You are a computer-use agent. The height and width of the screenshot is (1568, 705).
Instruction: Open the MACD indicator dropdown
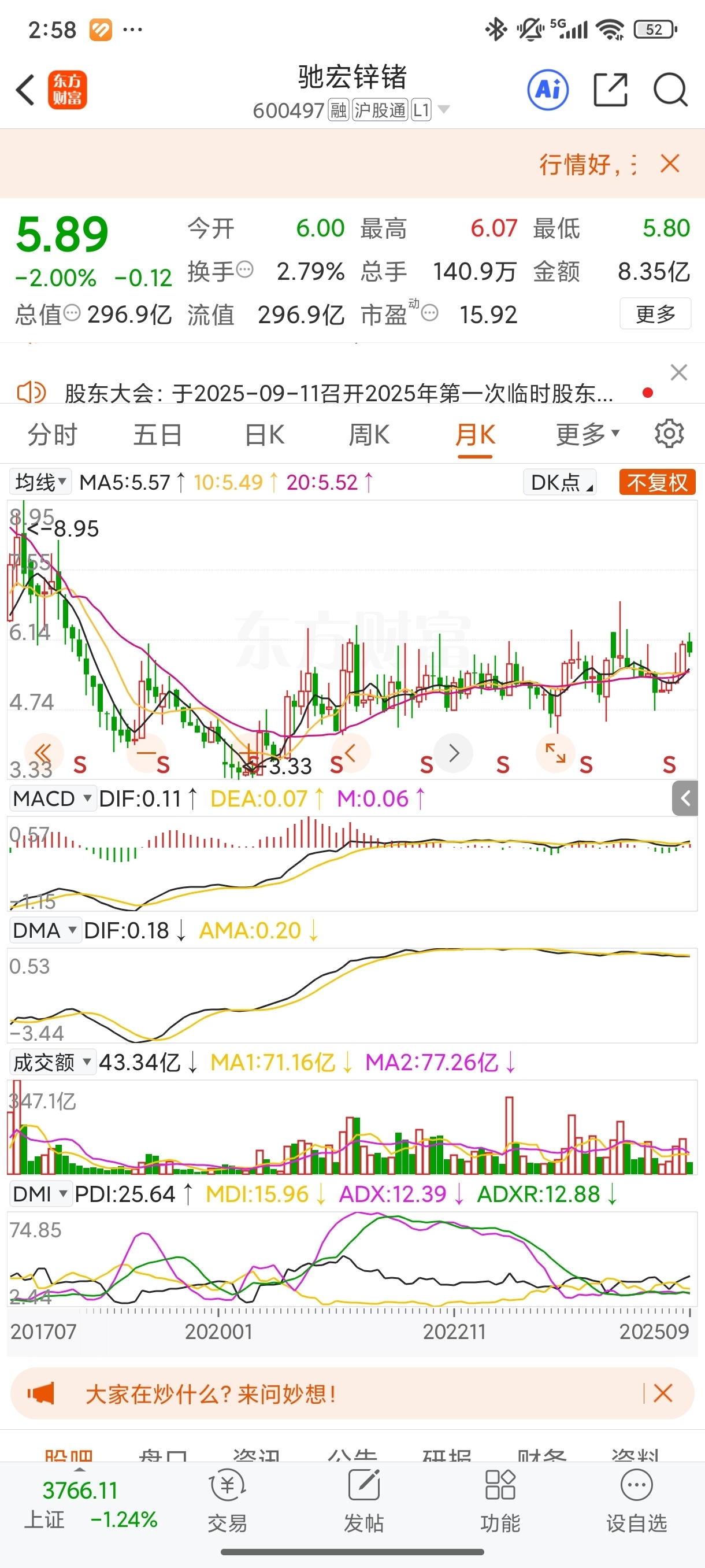tap(53, 798)
